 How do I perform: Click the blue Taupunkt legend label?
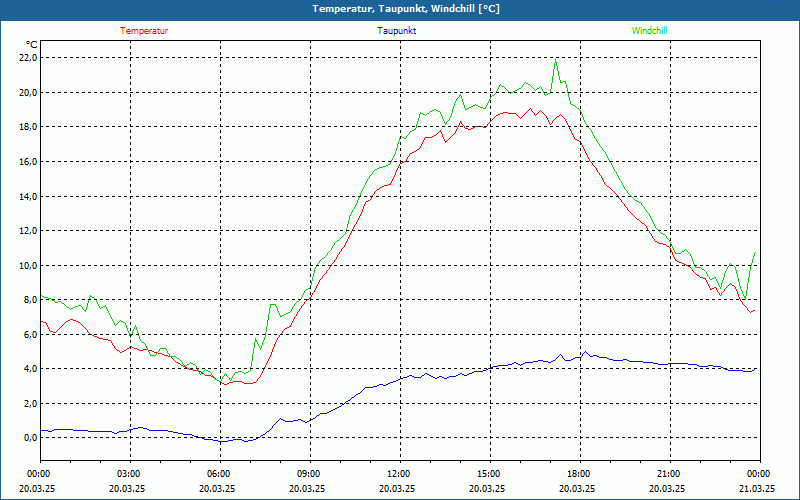pos(396,31)
